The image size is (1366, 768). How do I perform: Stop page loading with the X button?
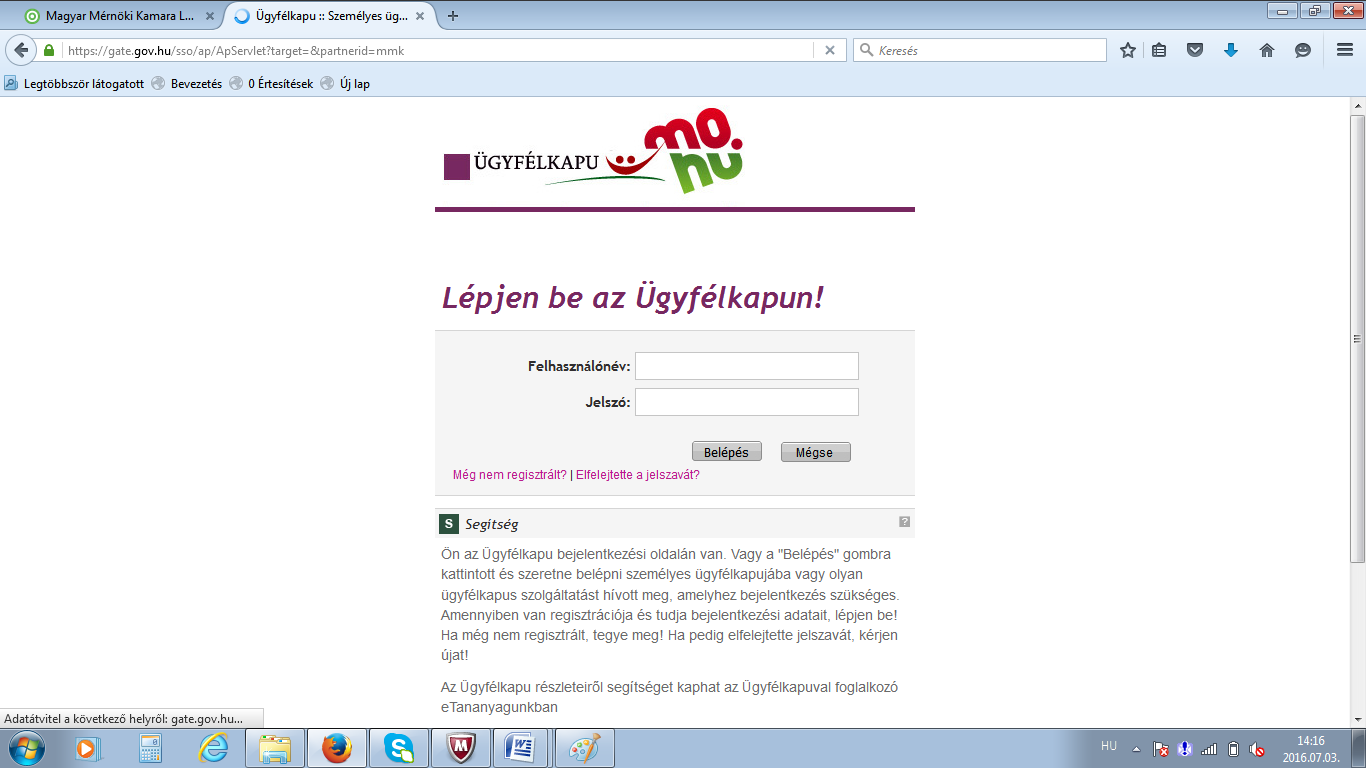pos(829,50)
